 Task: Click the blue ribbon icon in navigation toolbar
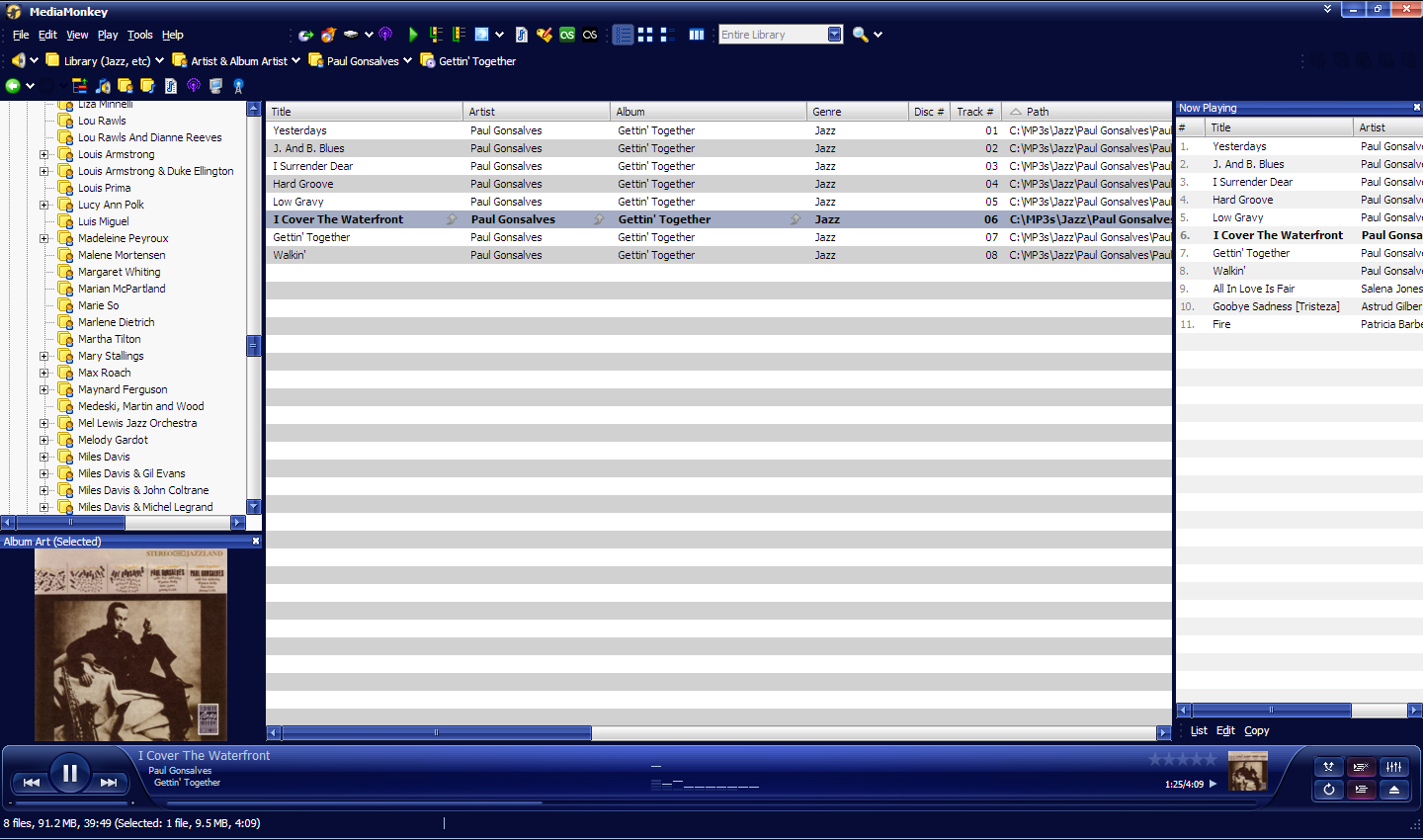238,86
